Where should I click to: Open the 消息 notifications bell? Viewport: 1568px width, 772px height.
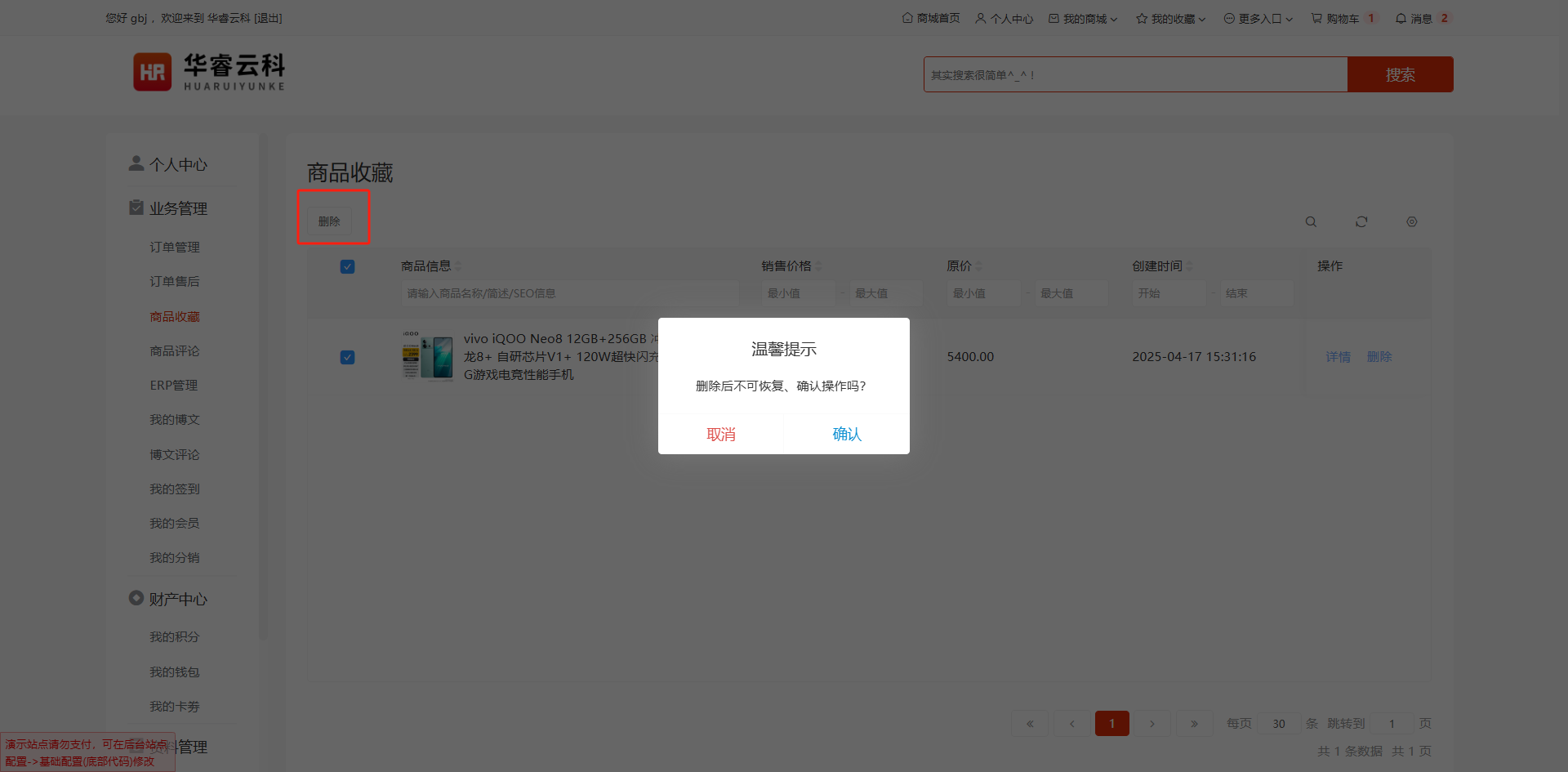(1414, 18)
